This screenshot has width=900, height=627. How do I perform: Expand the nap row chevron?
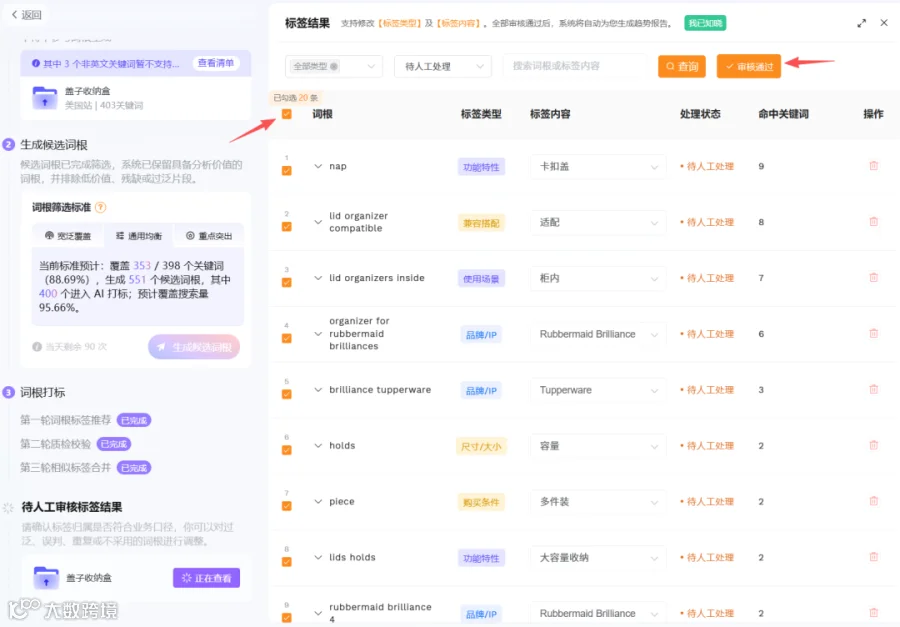tap(318, 166)
